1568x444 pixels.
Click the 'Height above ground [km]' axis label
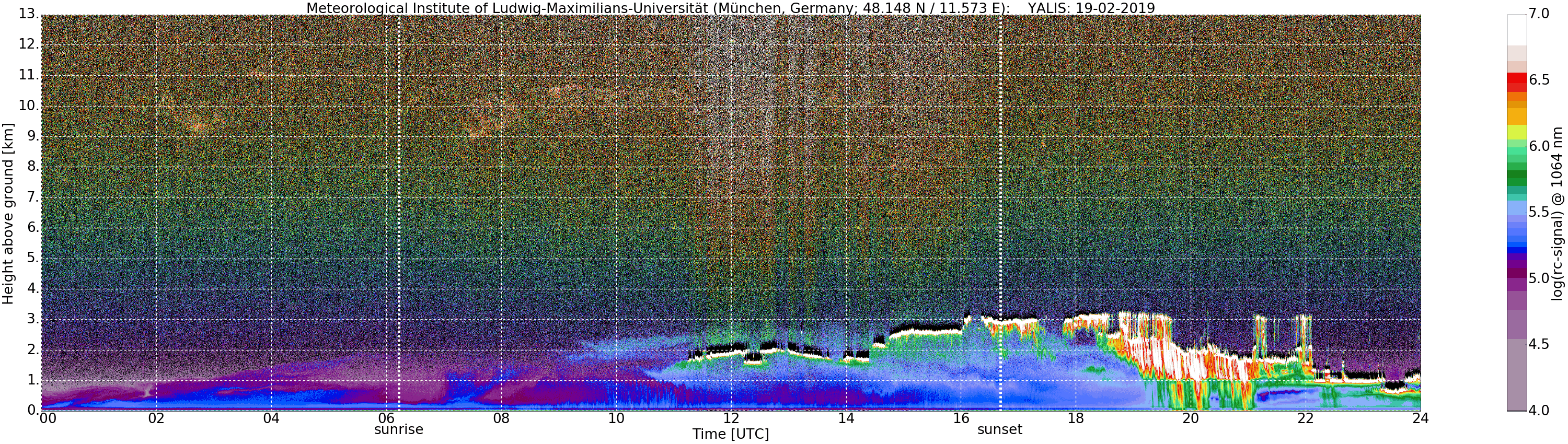click(8, 214)
